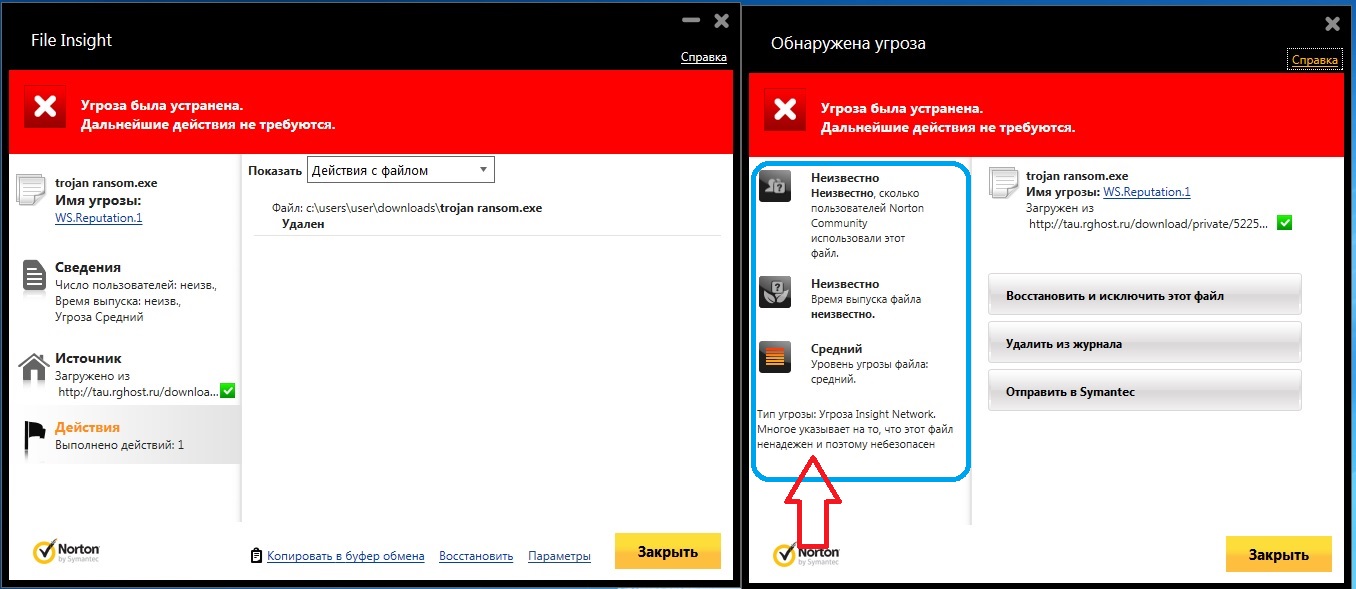Click the Сведения document icon
Screen dimensions: 1356x589
35,277
